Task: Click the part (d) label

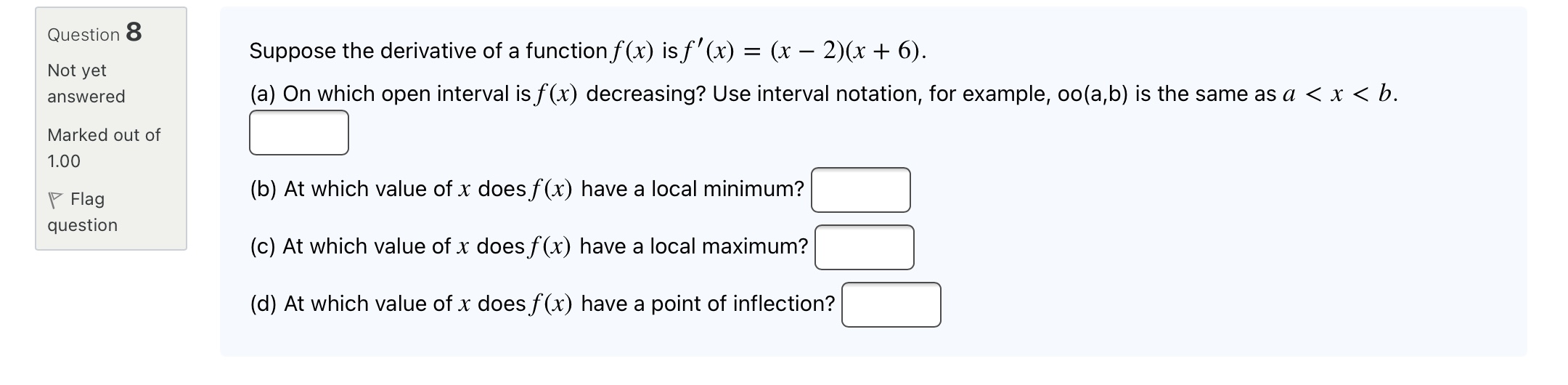Action: tap(264, 304)
